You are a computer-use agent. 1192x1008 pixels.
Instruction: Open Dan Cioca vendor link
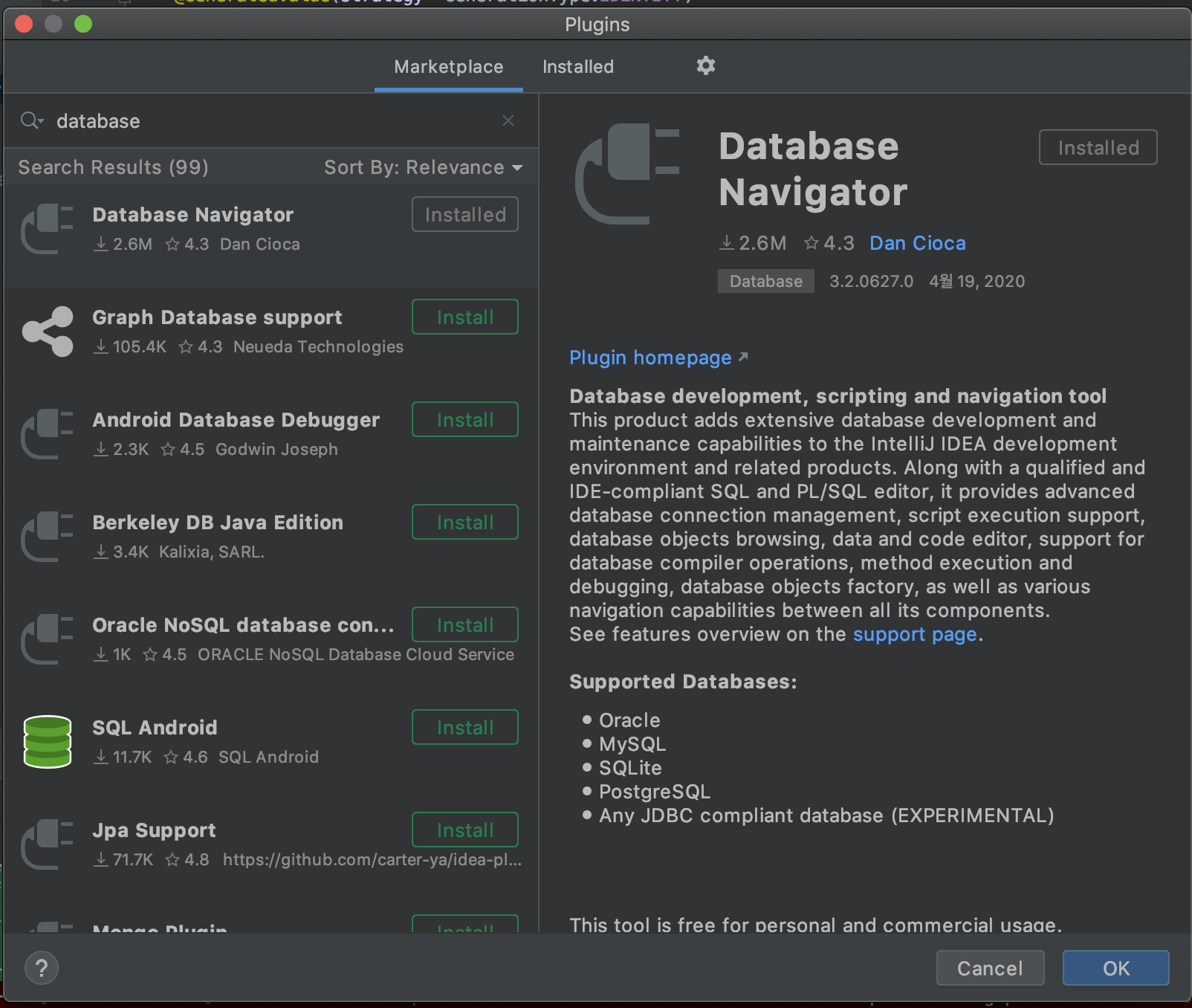point(918,243)
